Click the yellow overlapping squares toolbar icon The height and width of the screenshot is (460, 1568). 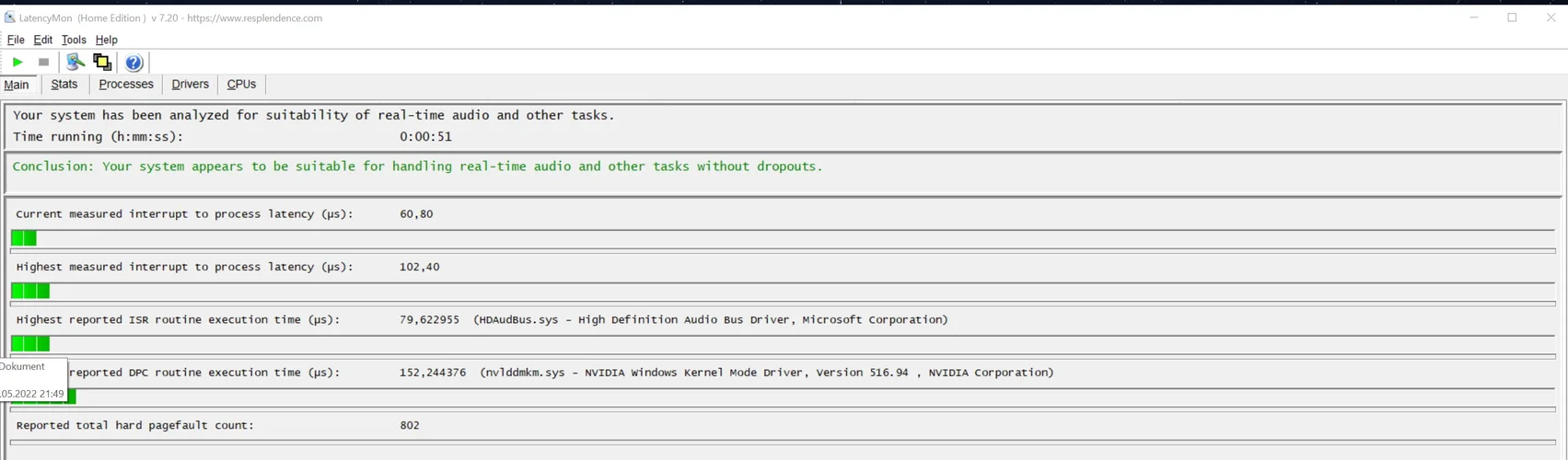[102, 62]
